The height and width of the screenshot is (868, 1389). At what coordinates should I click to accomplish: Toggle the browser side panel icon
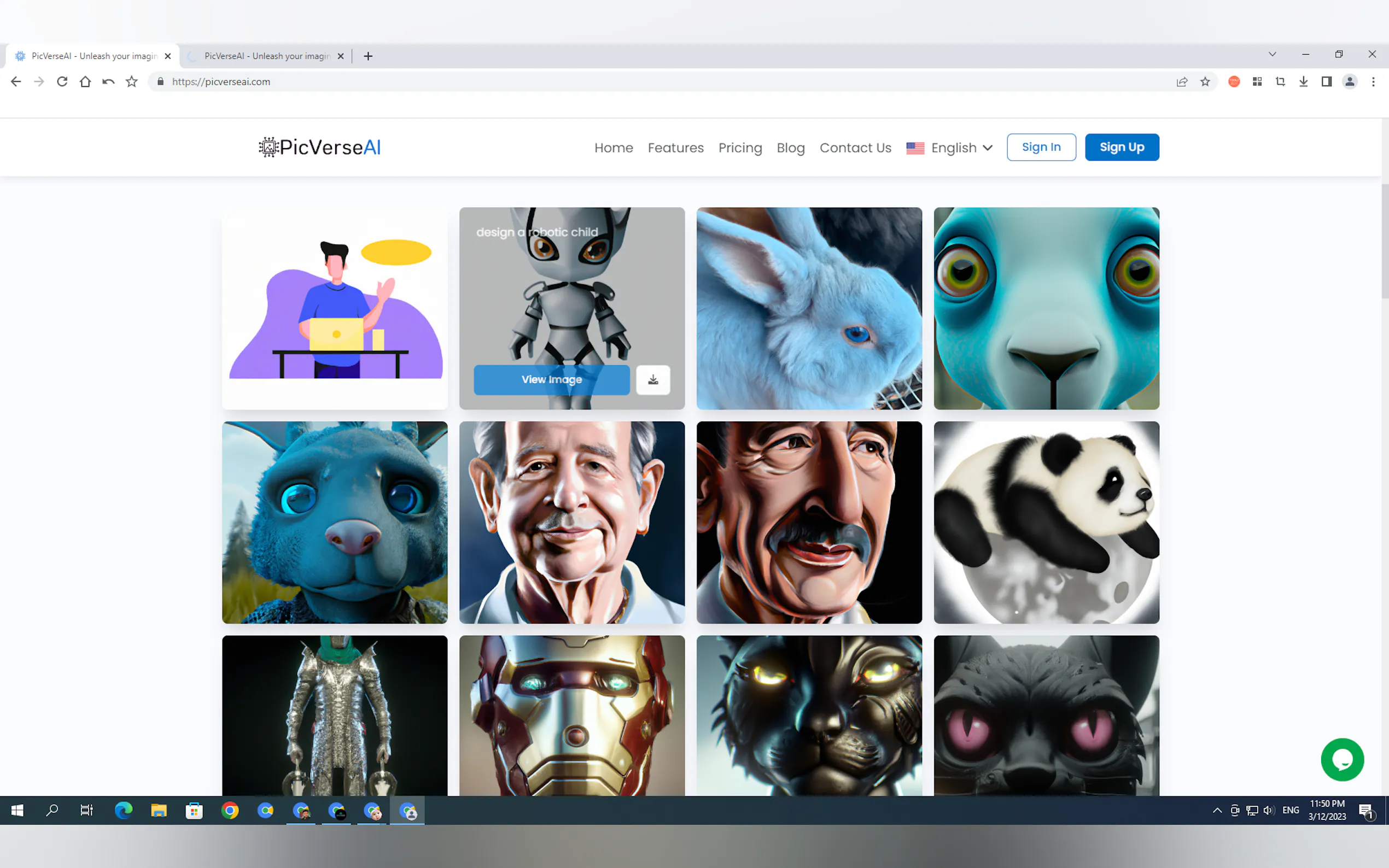pos(1327,81)
